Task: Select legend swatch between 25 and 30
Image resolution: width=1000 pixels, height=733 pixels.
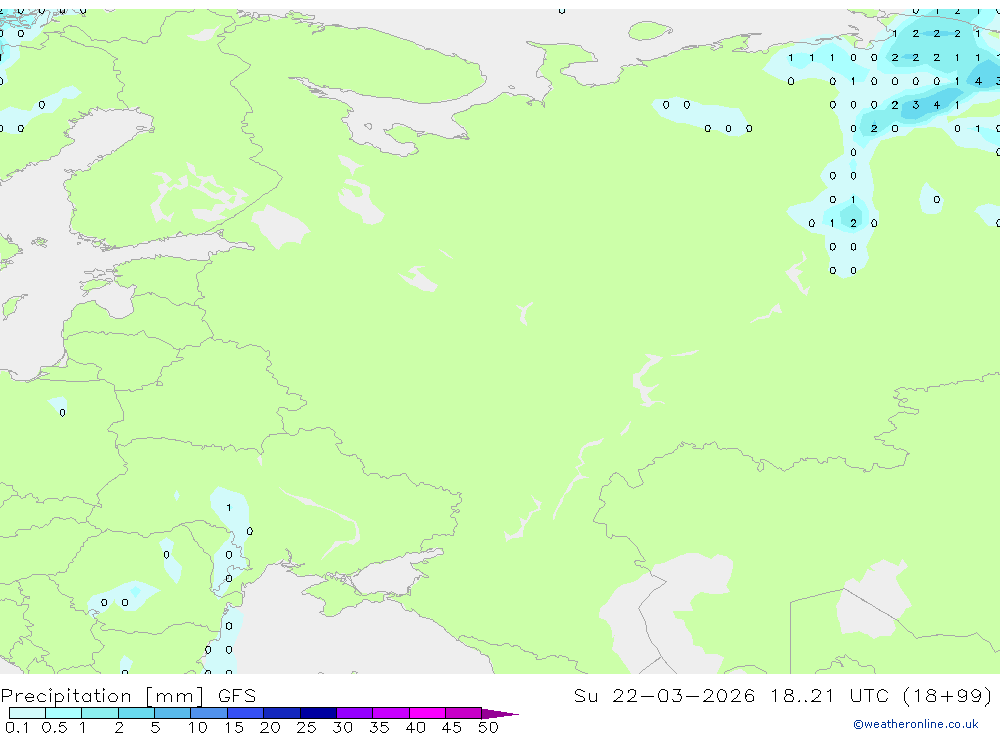Action: (318, 713)
